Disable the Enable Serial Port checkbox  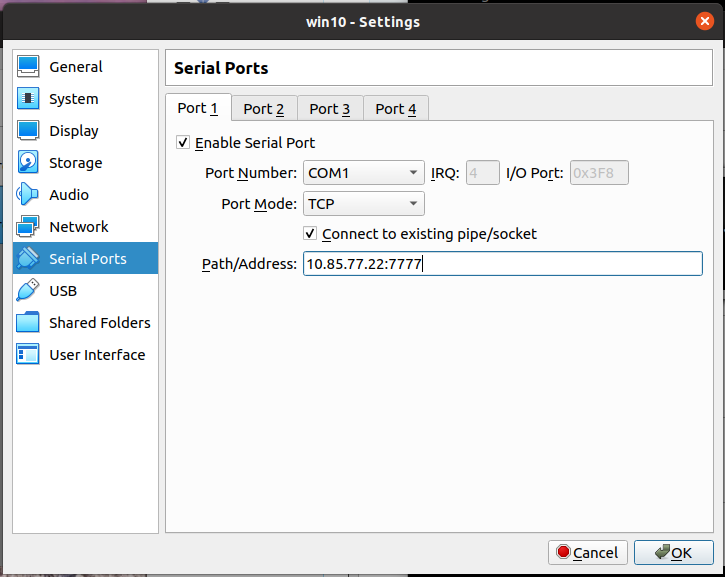coord(183,143)
